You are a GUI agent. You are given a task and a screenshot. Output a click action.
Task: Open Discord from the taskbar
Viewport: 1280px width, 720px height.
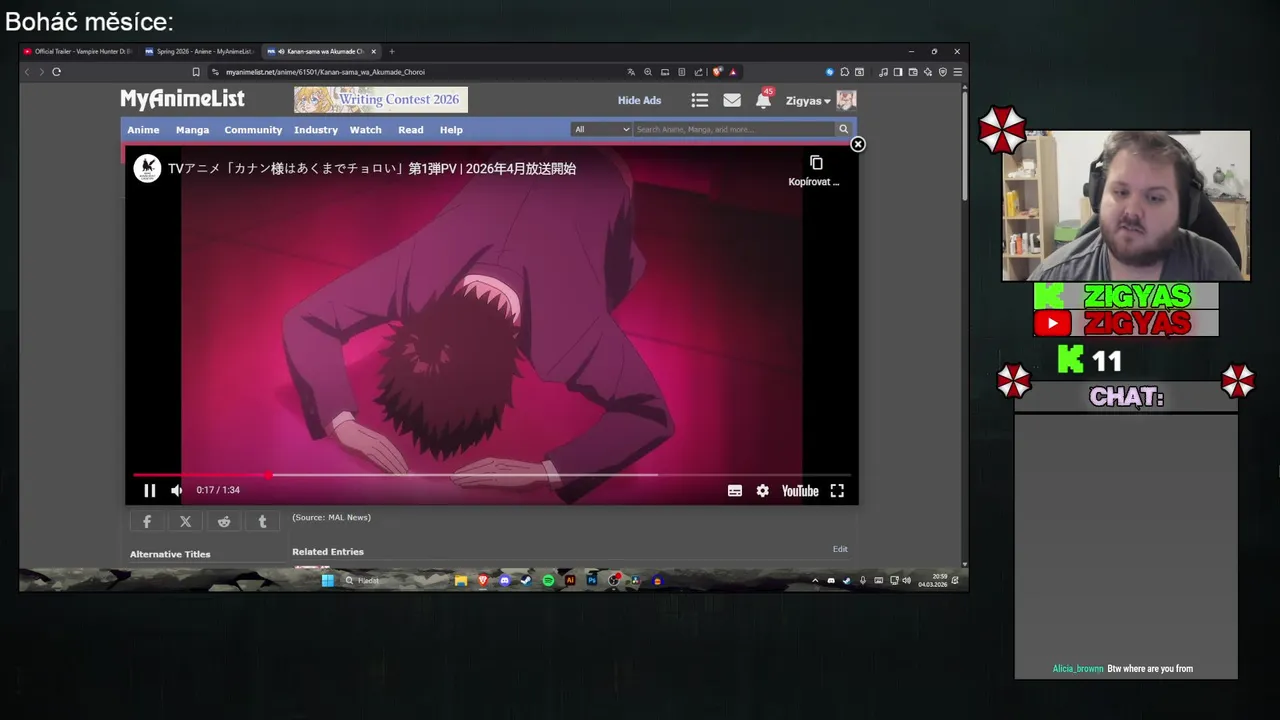click(504, 580)
